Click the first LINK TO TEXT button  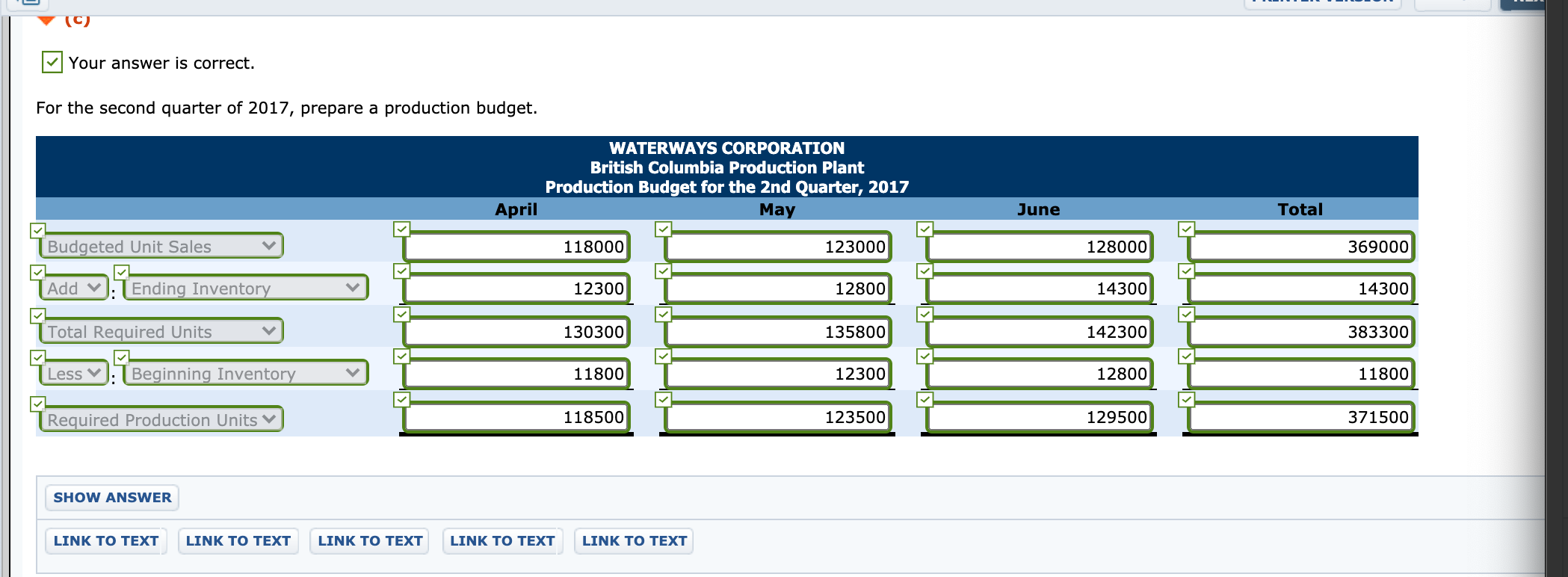click(x=105, y=540)
